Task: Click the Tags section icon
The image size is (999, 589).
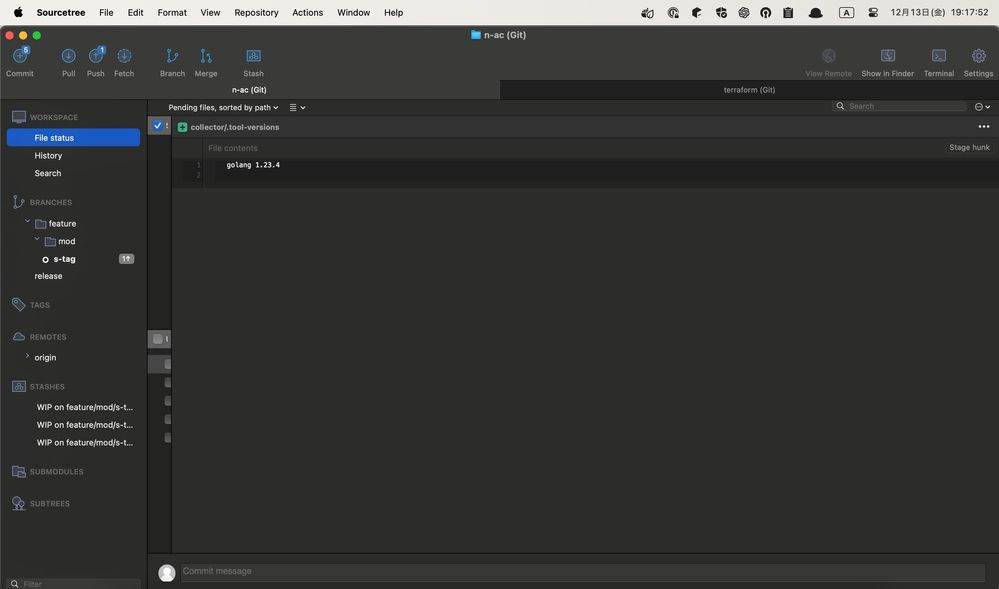Action: click(x=18, y=305)
